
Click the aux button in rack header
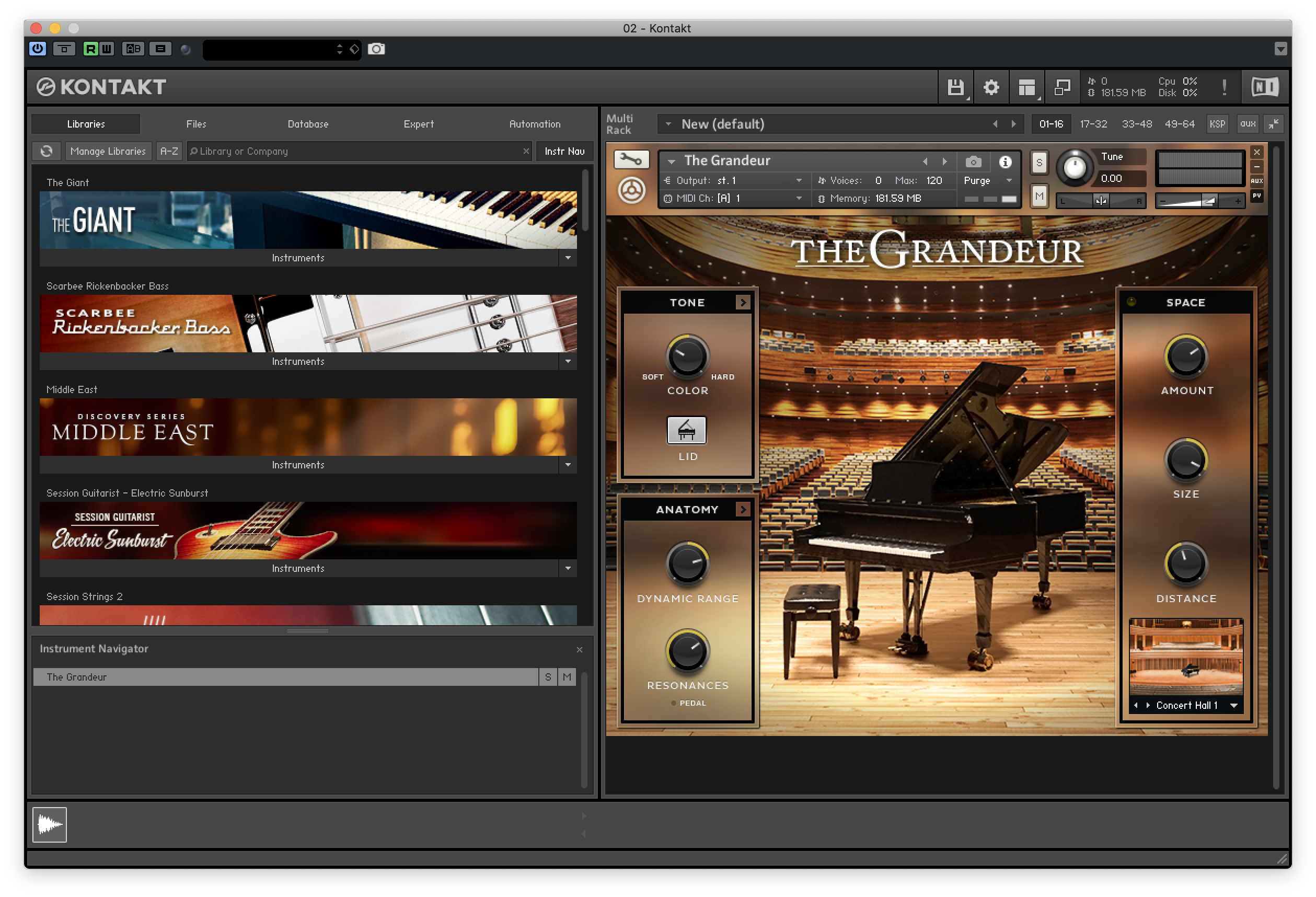tap(1248, 124)
